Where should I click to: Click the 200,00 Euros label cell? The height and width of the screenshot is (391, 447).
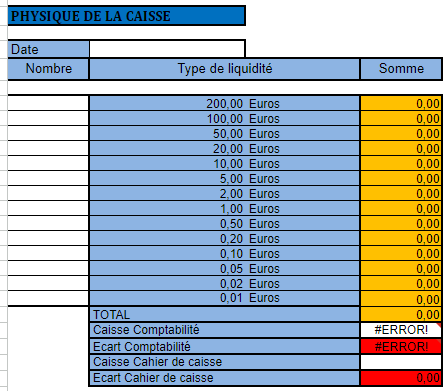pyautogui.click(x=225, y=103)
